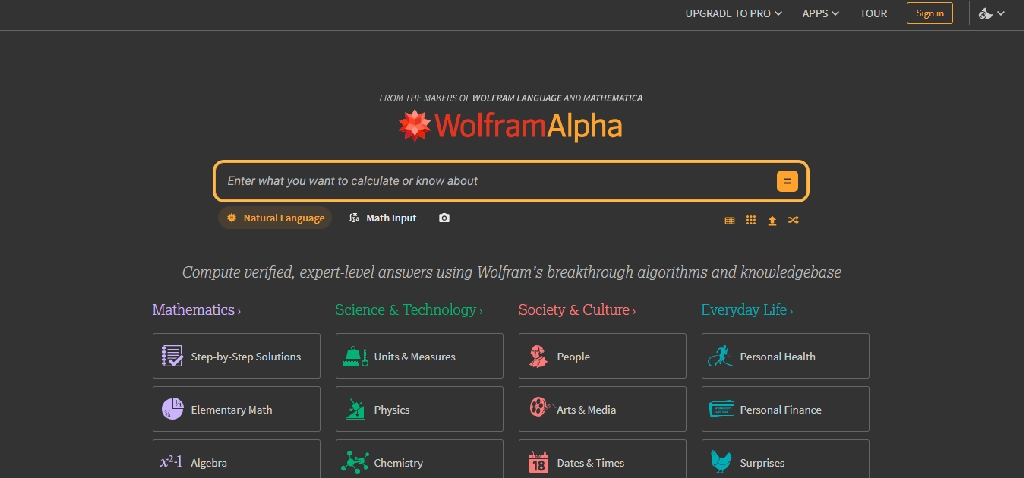Open the Science & Technology category heading
This screenshot has width=1024, height=478.
tap(409, 310)
